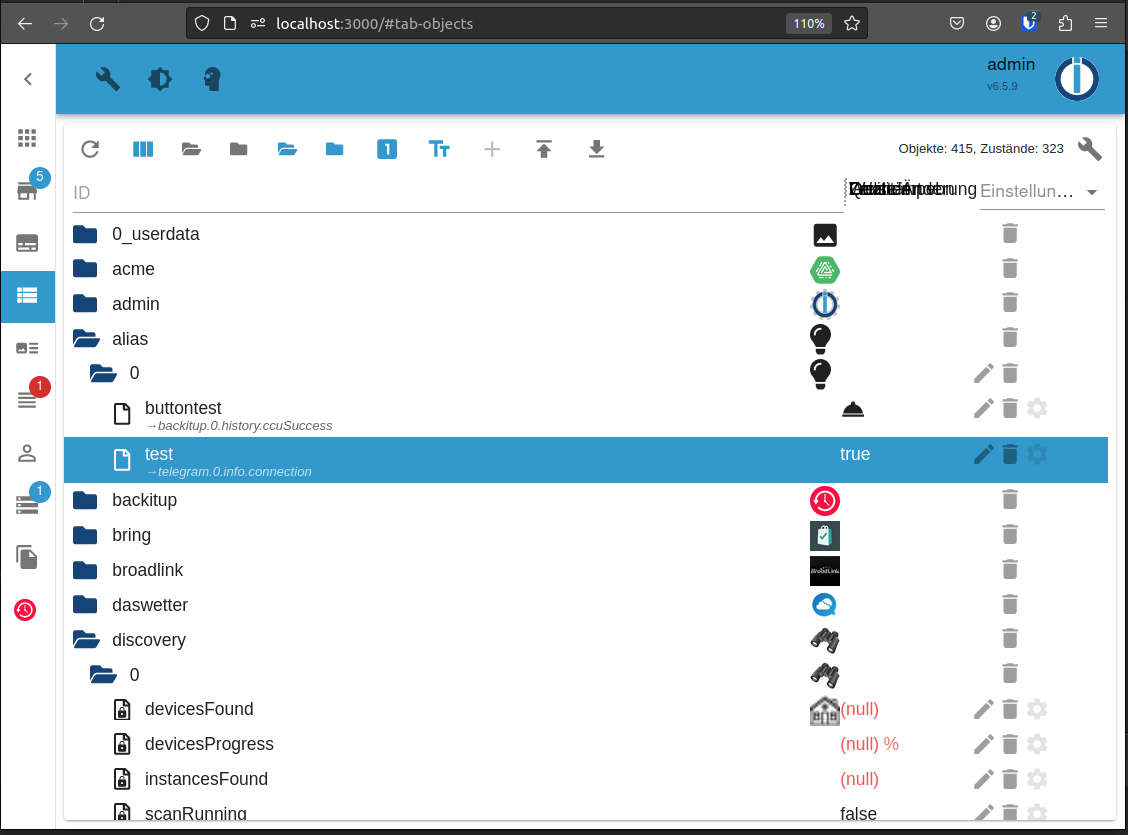Open Backitup from the red sidebar icon
The width and height of the screenshot is (1128, 835).
(x=25, y=610)
